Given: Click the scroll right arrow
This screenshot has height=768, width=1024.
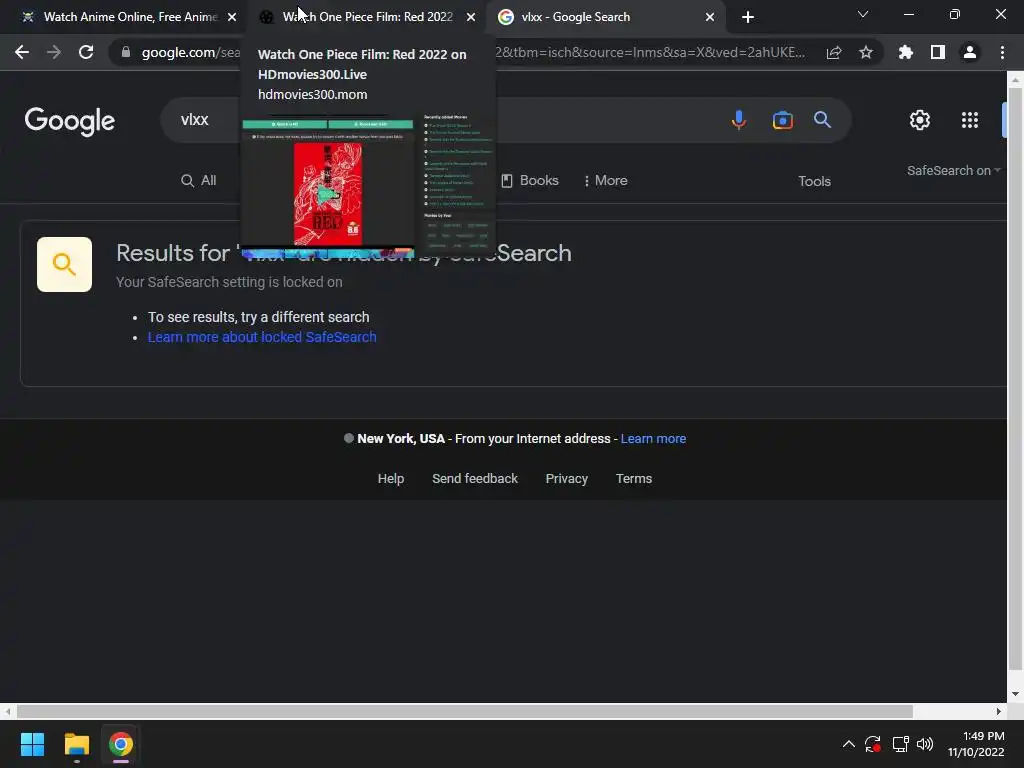Looking at the screenshot, I should tap(999, 711).
